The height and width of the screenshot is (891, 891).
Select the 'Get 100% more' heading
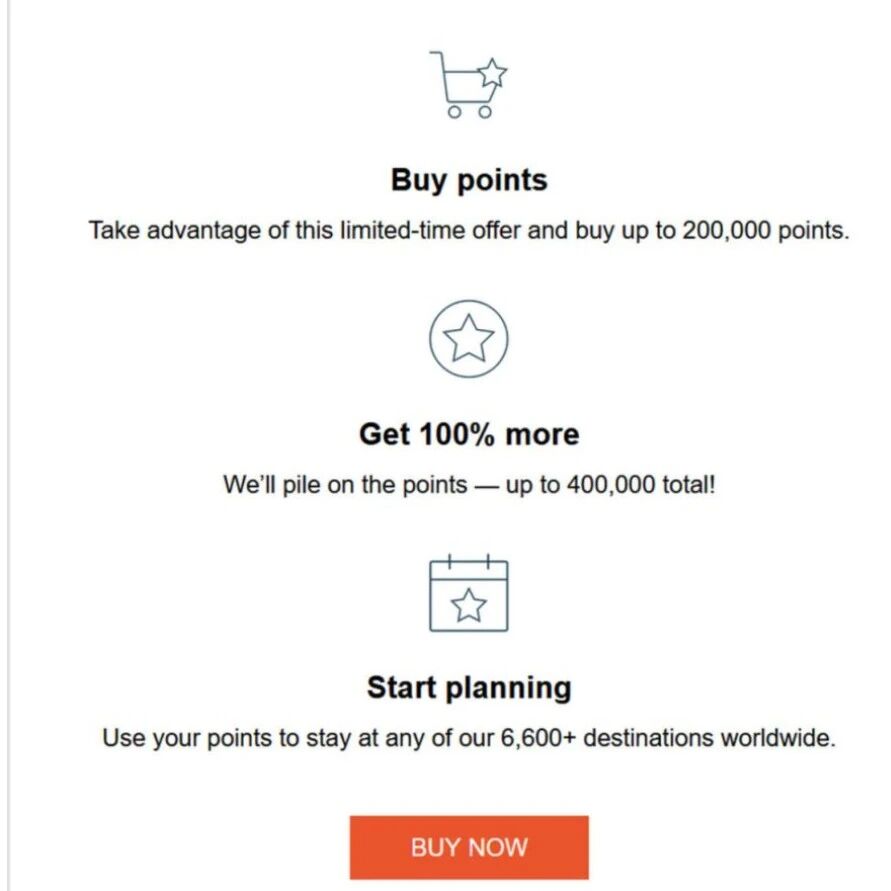(x=469, y=435)
